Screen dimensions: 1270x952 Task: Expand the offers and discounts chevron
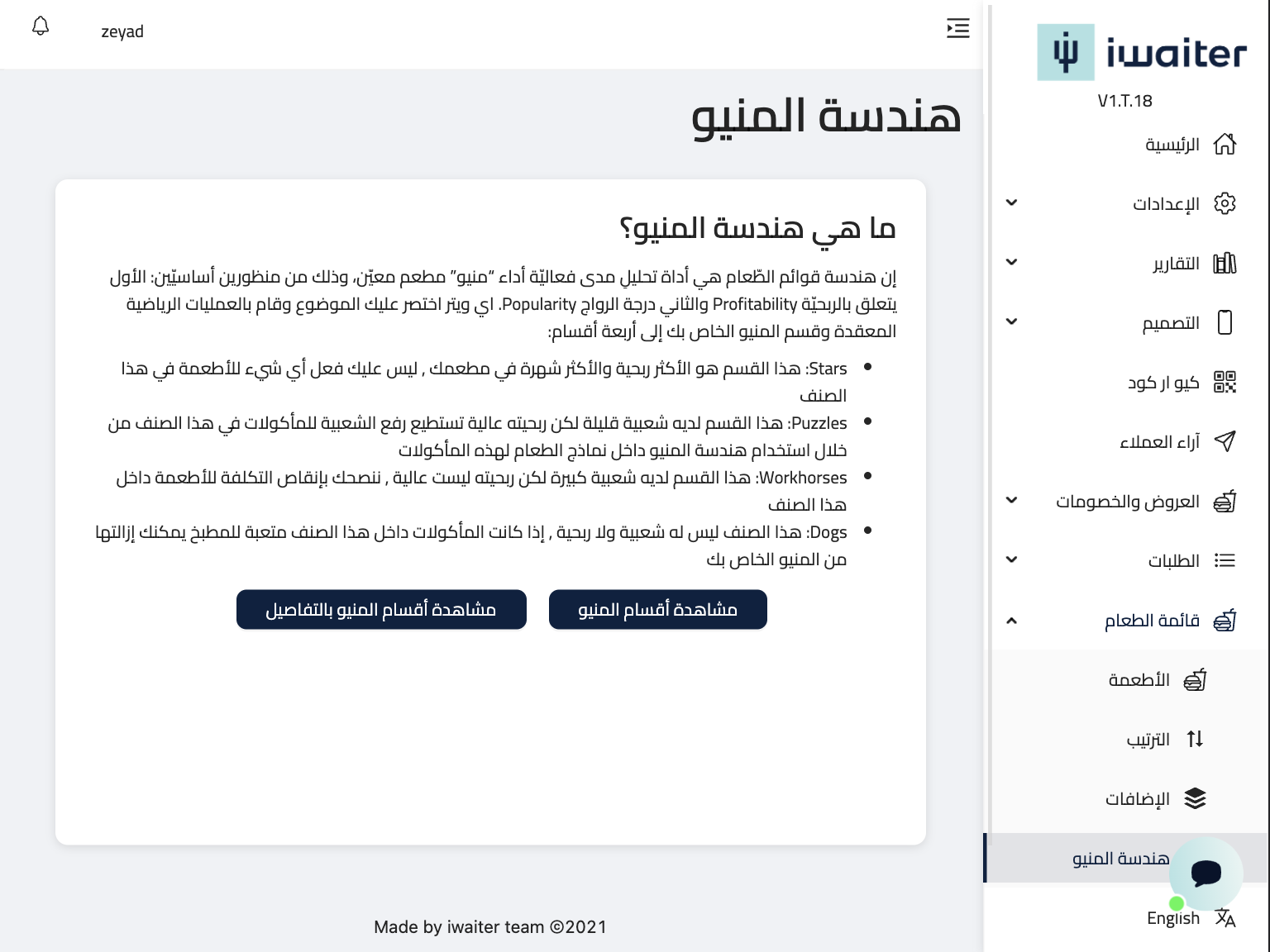click(x=1011, y=501)
